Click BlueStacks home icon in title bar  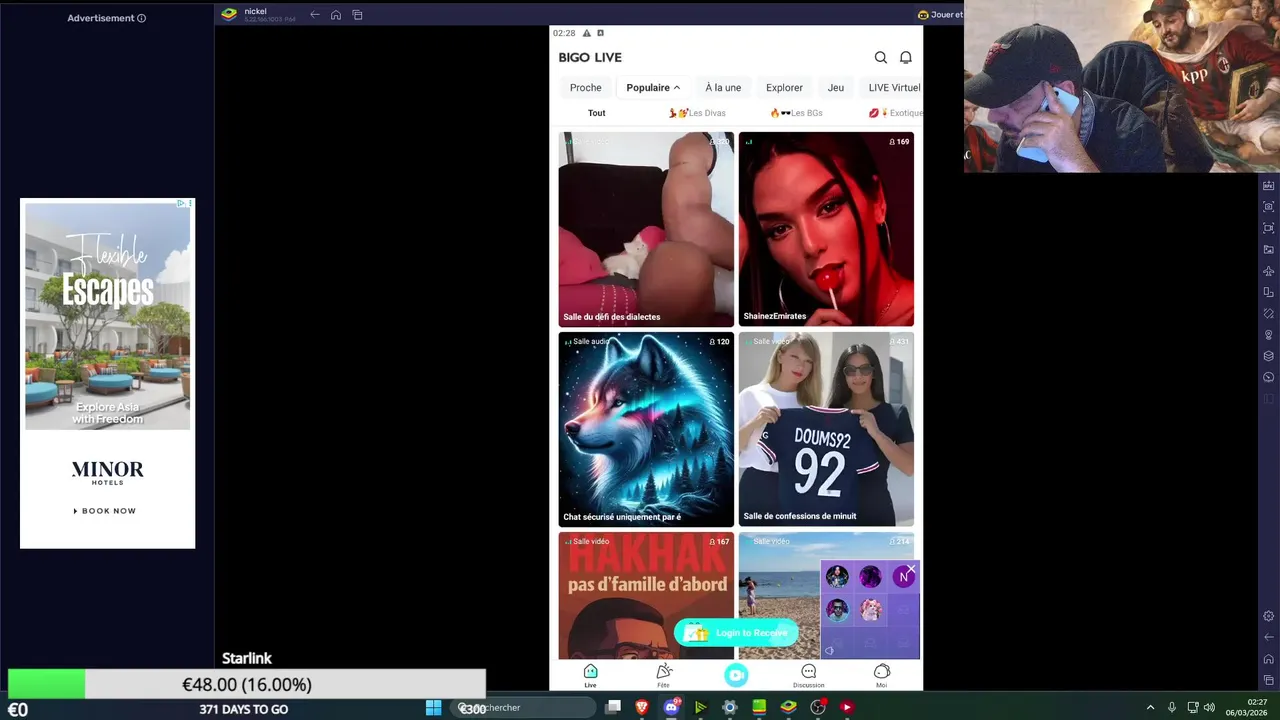point(336,14)
